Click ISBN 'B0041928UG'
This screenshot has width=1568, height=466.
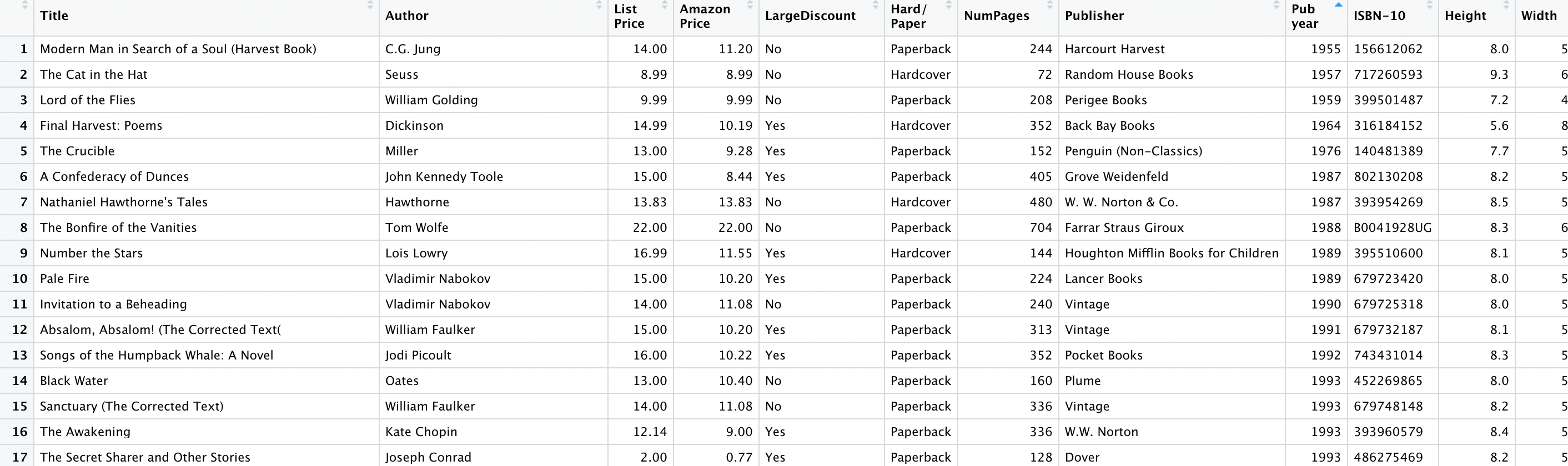point(1393,227)
